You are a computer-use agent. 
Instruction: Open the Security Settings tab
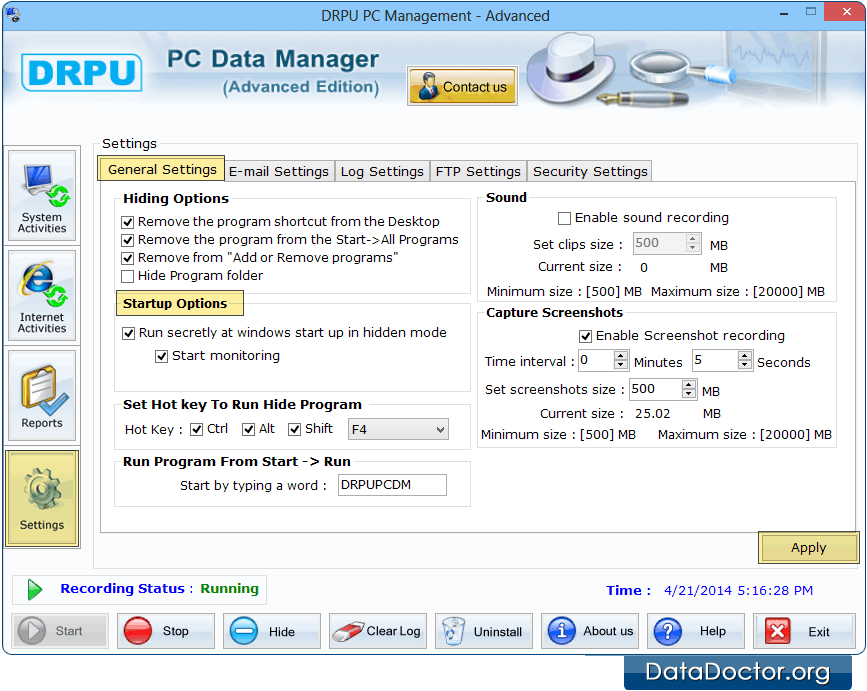click(x=590, y=171)
